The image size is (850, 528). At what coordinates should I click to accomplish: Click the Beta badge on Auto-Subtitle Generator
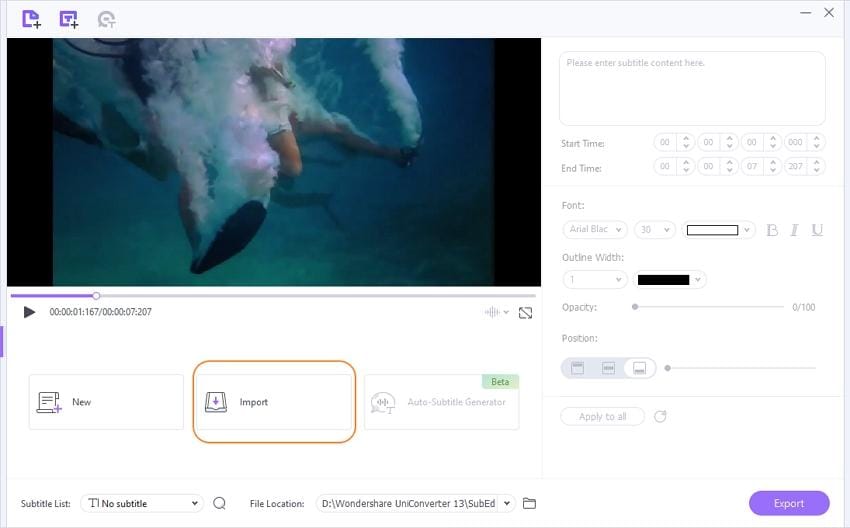click(500, 382)
